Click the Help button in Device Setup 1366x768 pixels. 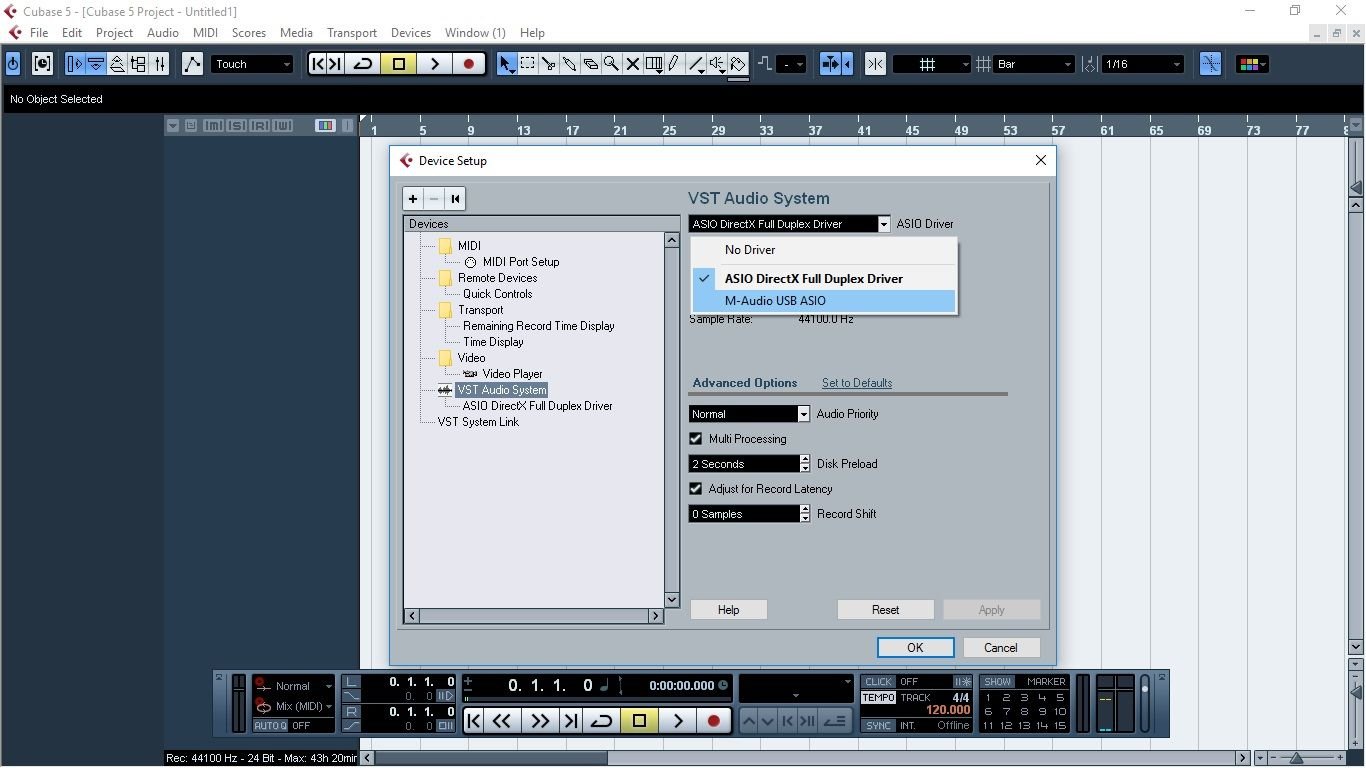click(728, 610)
